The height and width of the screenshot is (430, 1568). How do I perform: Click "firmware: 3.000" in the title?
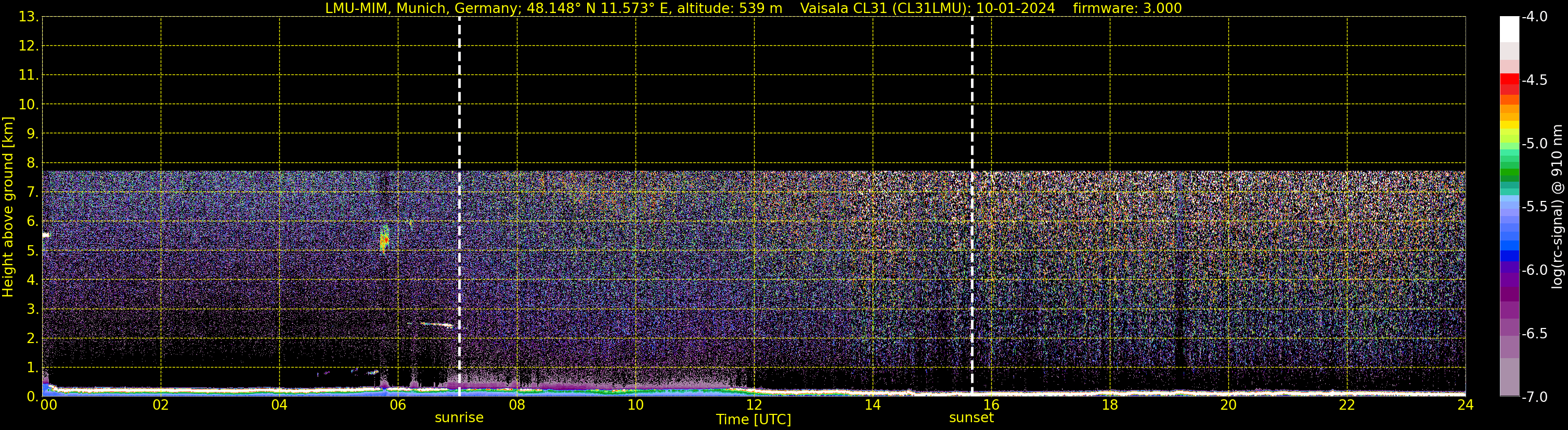(x=1128, y=8)
